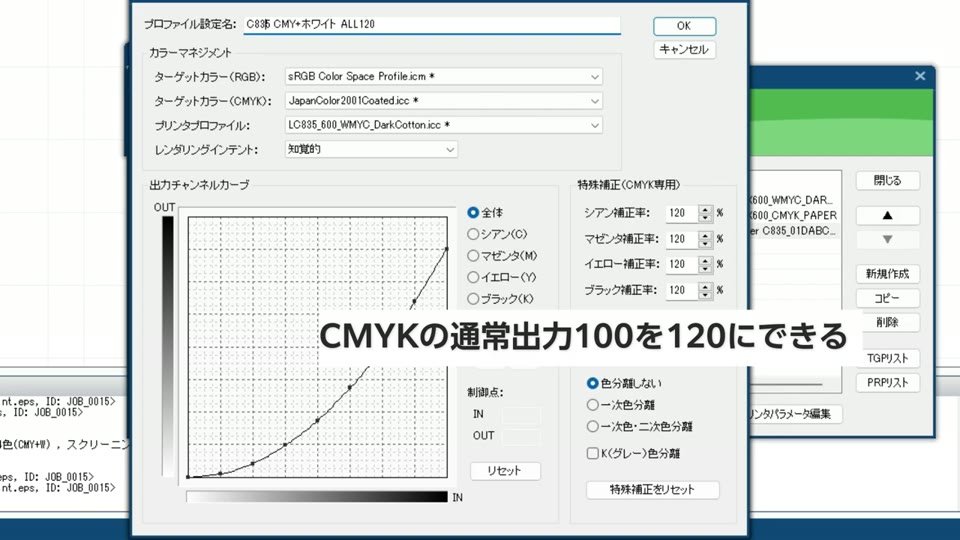Click the 制御点 IN value field
This screenshot has width=960, height=540.
click(520, 414)
